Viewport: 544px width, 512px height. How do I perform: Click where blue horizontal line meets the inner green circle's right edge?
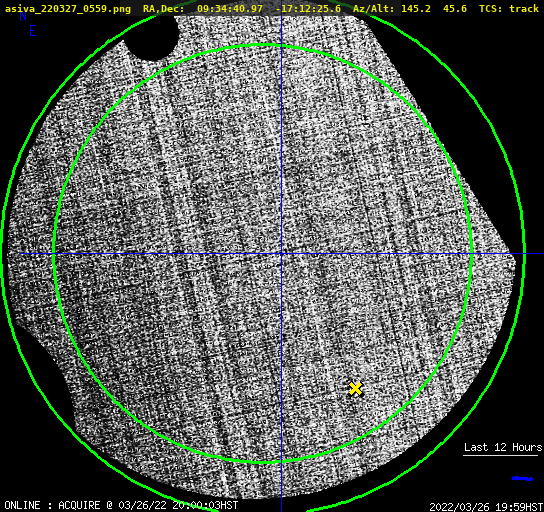[x=471, y=254]
